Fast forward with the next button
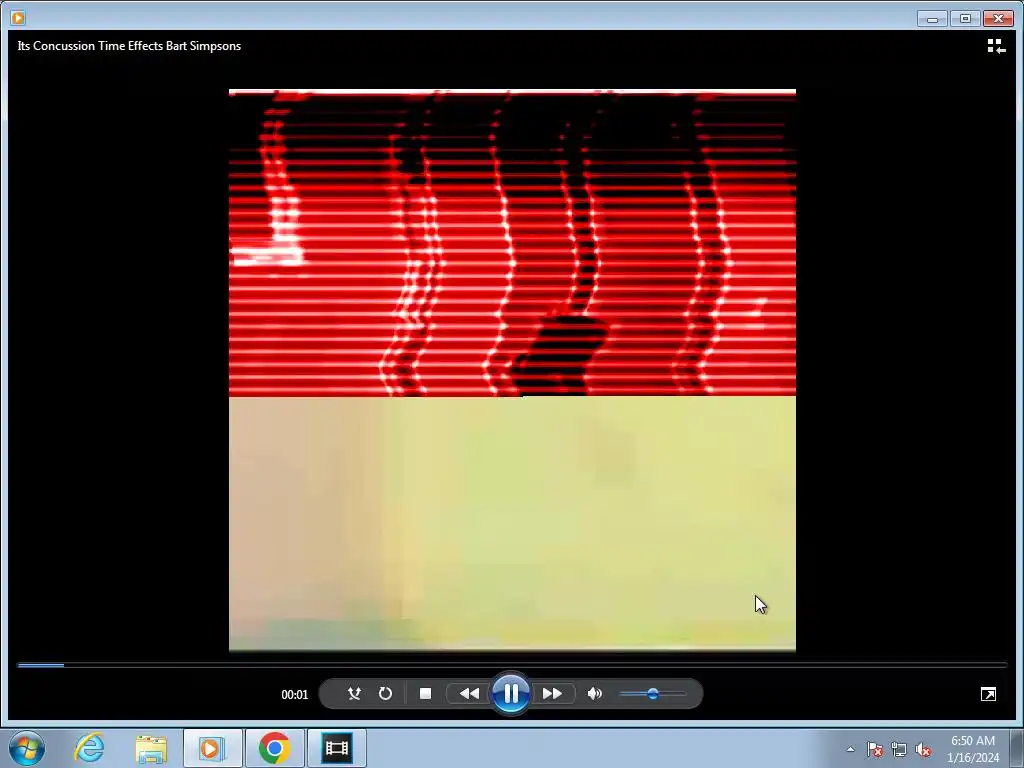The height and width of the screenshot is (768, 1024). pyautogui.click(x=552, y=694)
